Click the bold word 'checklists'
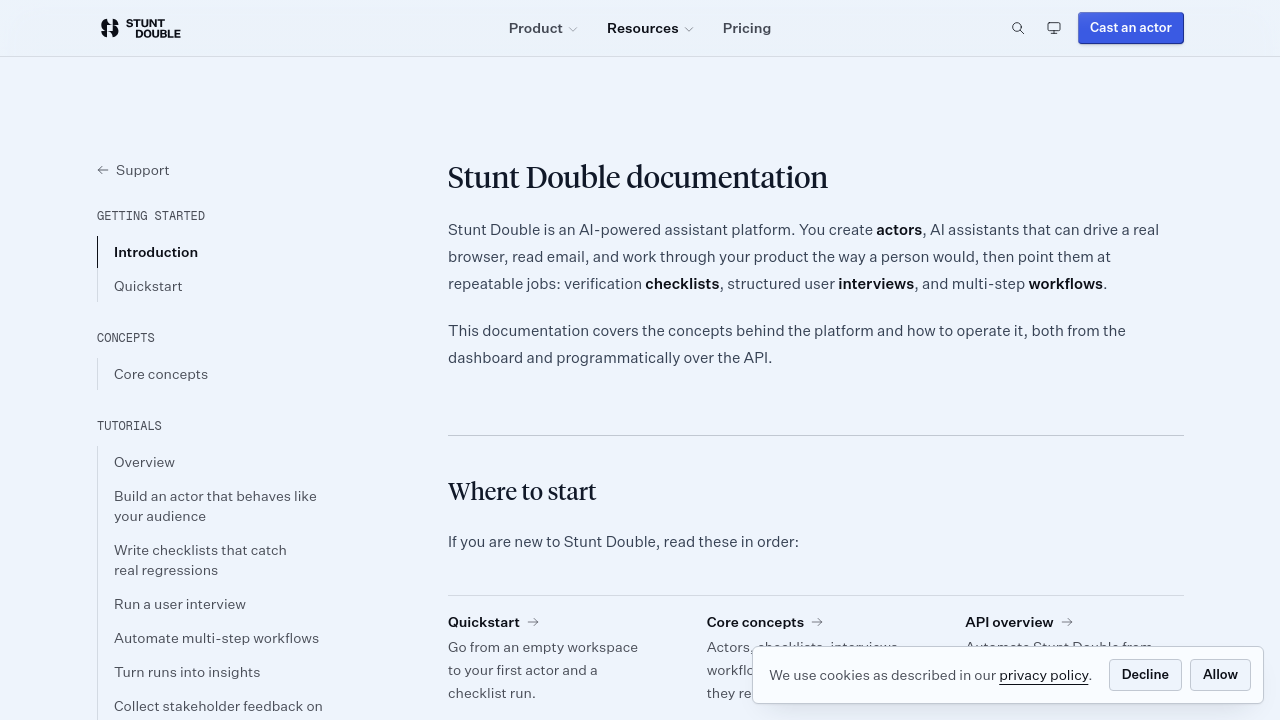Viewport: 1280px width, 720px height. click(x=682, y=284)
